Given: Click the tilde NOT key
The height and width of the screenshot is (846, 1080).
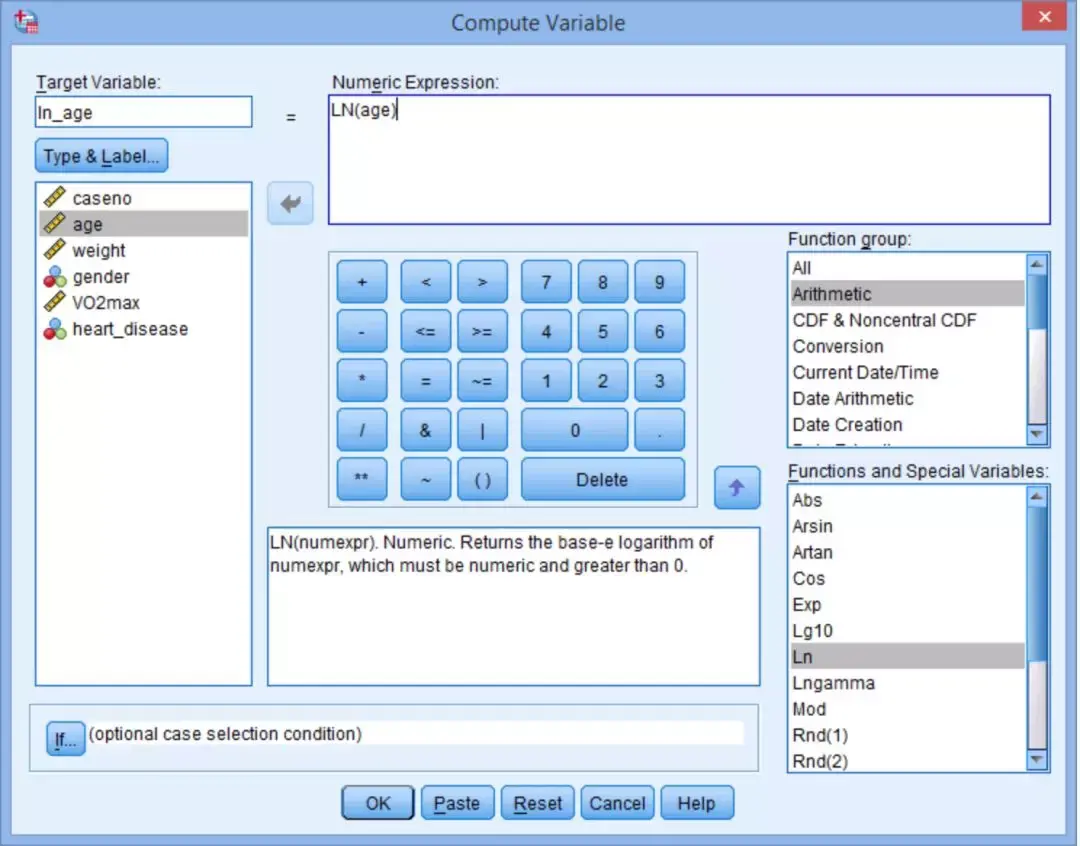Looking at the screenshot, I should 426,479.
